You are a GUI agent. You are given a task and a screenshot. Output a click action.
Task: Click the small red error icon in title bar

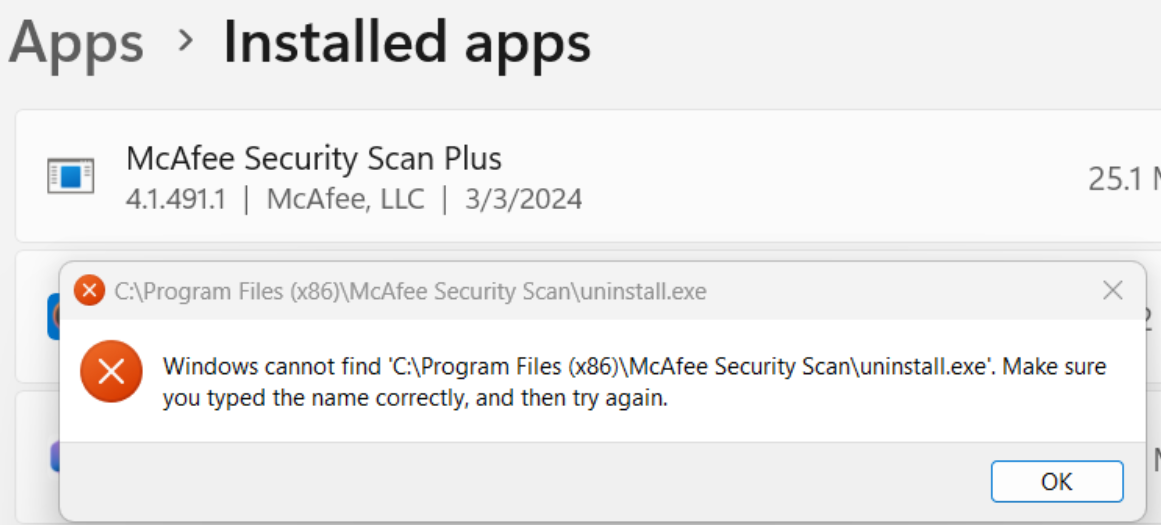coord(90,291)
